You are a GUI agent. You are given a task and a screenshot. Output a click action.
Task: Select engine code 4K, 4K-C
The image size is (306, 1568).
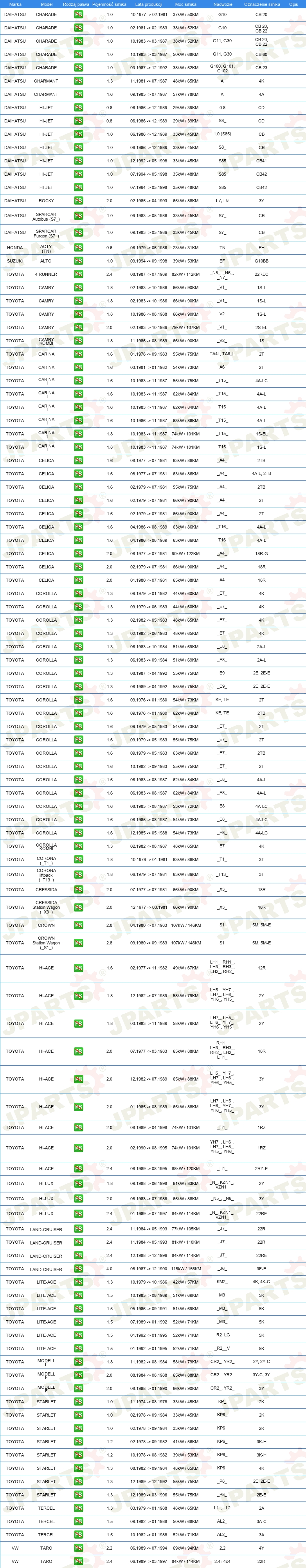click(x=262, y=1282)
